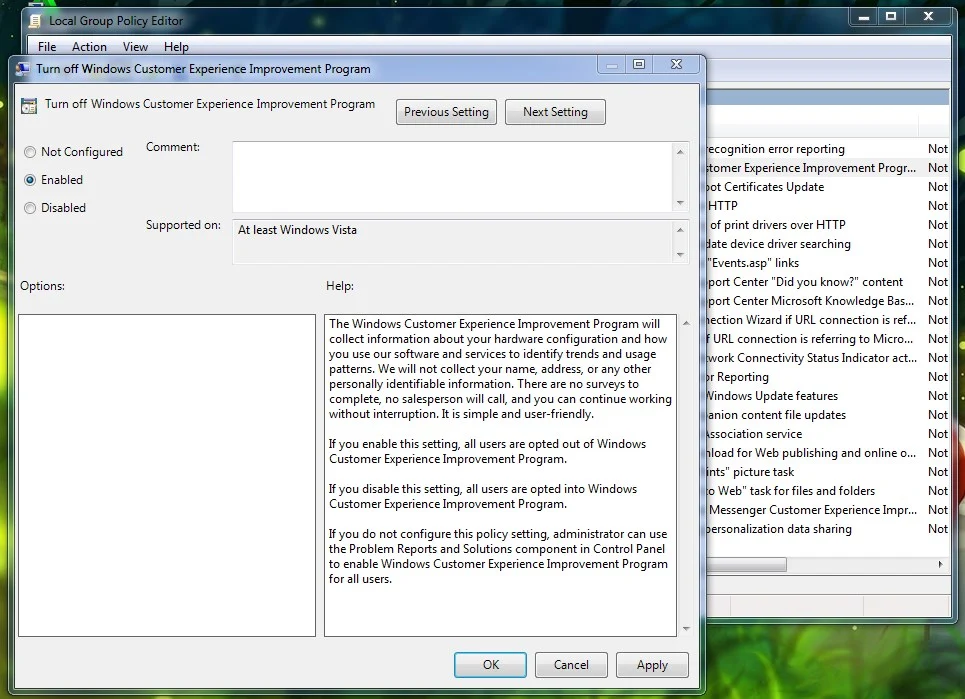Maximize the Local Group Policy Editor window
This screenshot has width=965, height=699.
(891, 17)
